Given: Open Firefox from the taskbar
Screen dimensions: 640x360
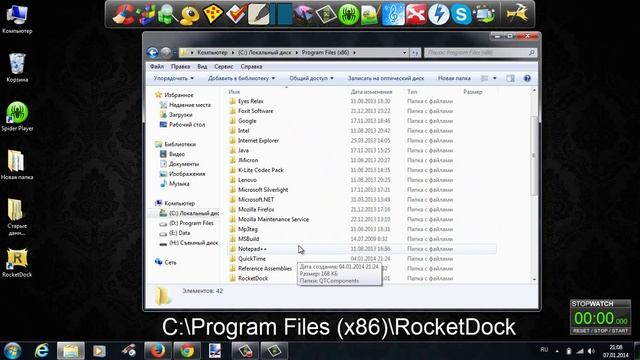Looking at the screenshot, I should coord(158,351).
